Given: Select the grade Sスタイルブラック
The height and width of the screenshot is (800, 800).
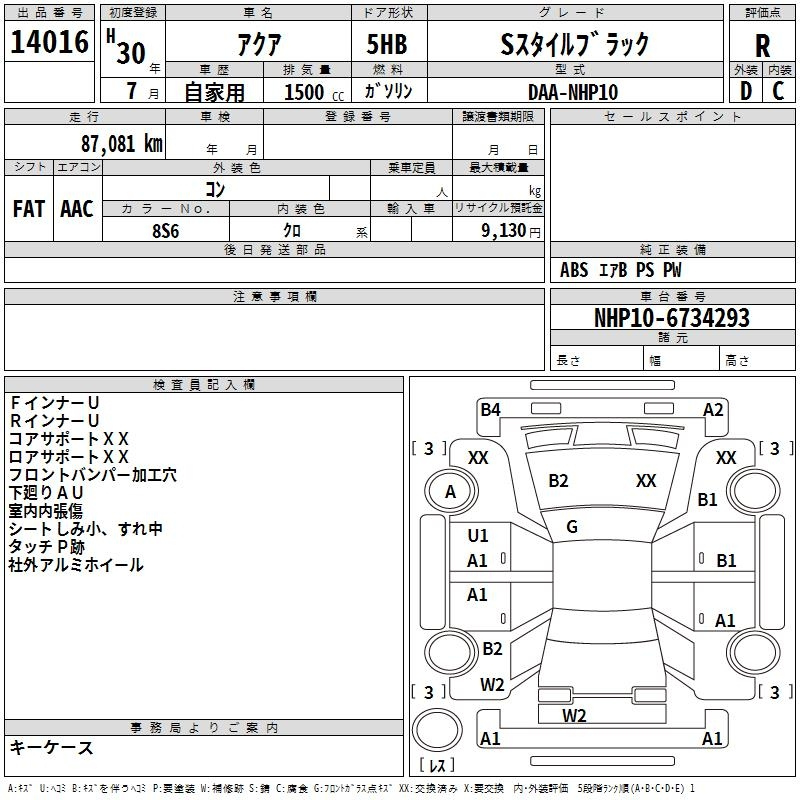Looking at the screenshot, I should [x=575, y=44].
